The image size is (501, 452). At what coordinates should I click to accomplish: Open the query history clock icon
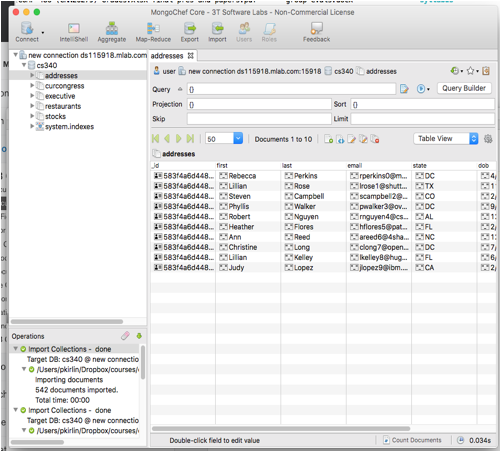(x=455, y=71)
